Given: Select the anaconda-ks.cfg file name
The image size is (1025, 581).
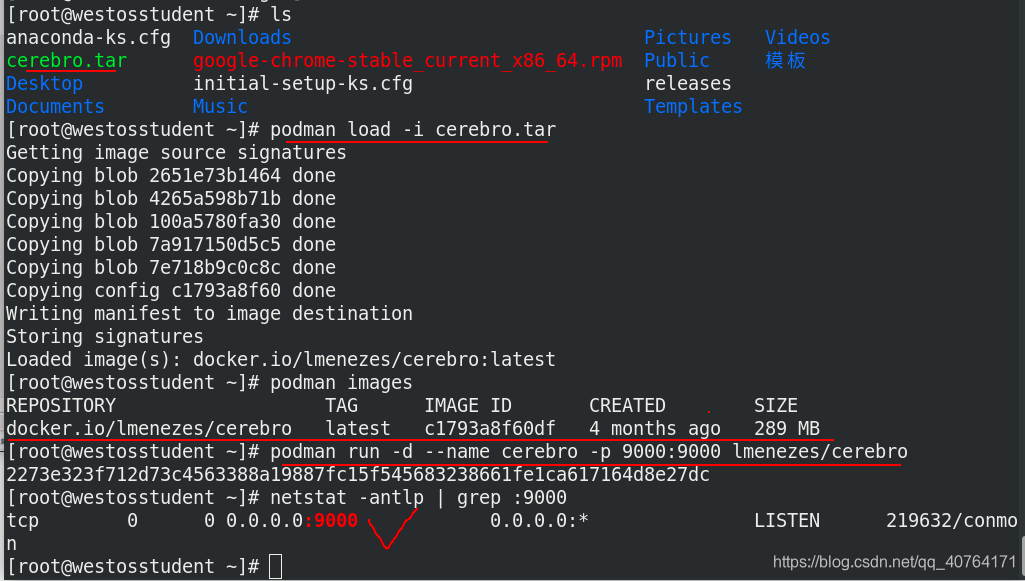Looking at the screenshot, I should 88,38.
